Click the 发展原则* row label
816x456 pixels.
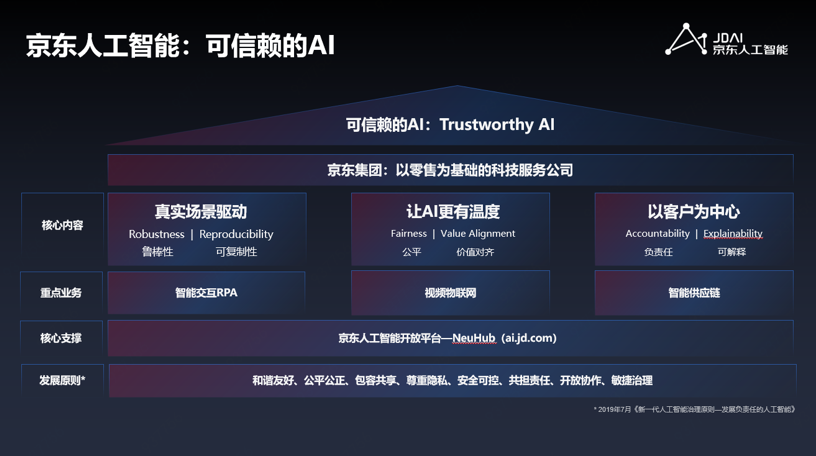(x=62, y=381)
